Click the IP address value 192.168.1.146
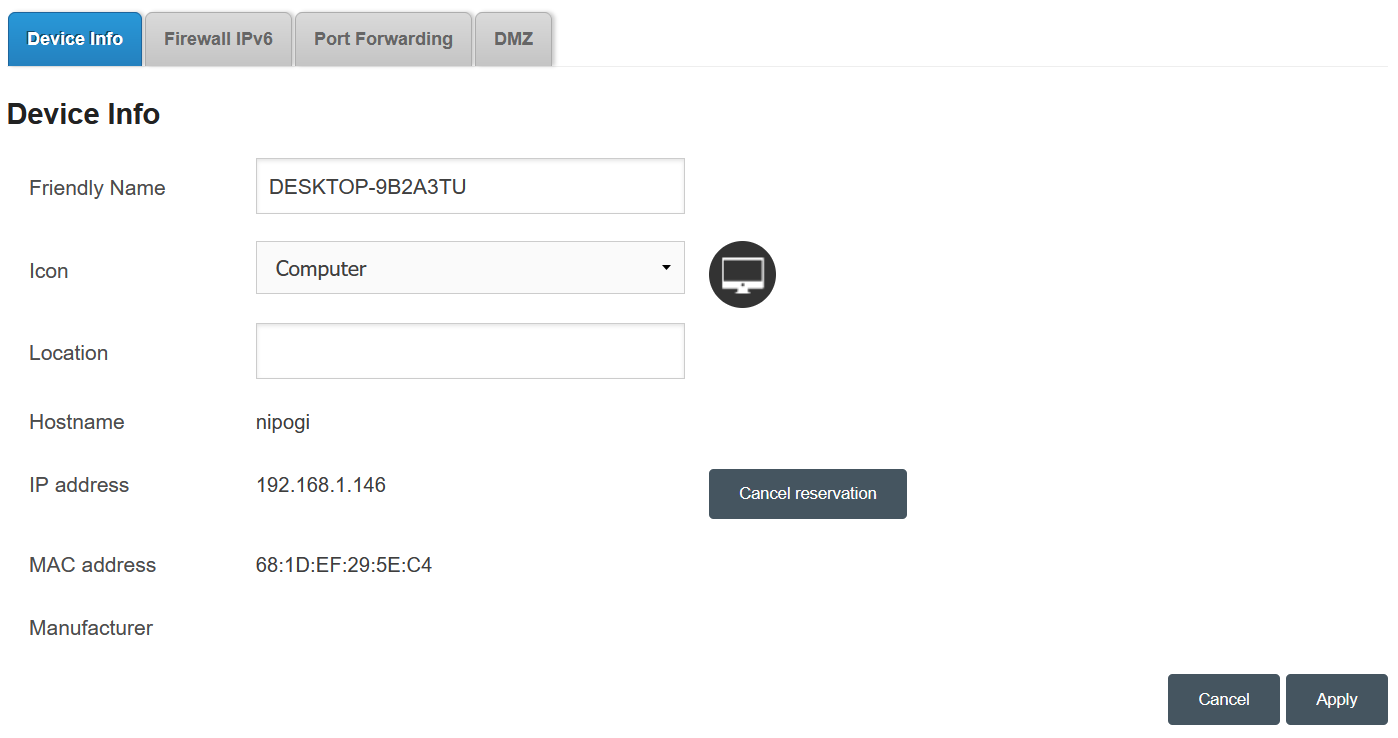This screenshot has height=738, width=1398. 321,485
